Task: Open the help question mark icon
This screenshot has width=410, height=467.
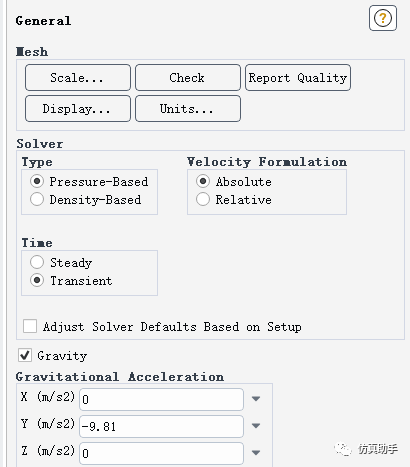Action: pos(383,18)
